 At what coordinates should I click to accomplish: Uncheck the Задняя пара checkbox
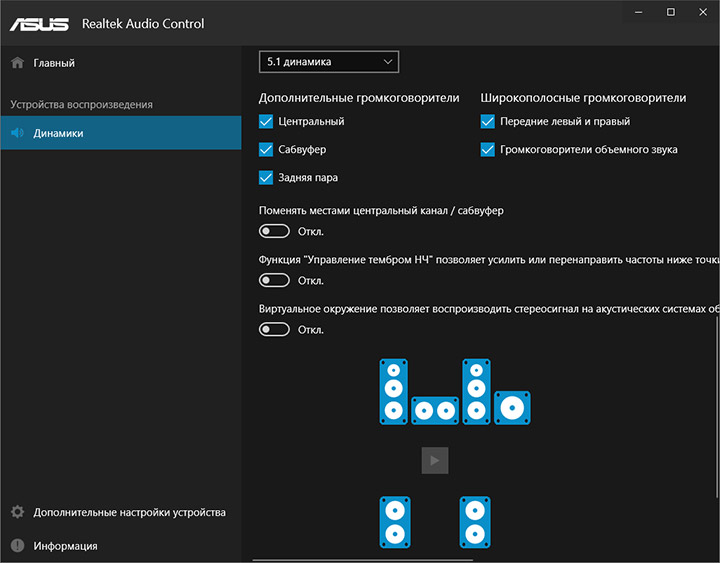click(266, 178)
